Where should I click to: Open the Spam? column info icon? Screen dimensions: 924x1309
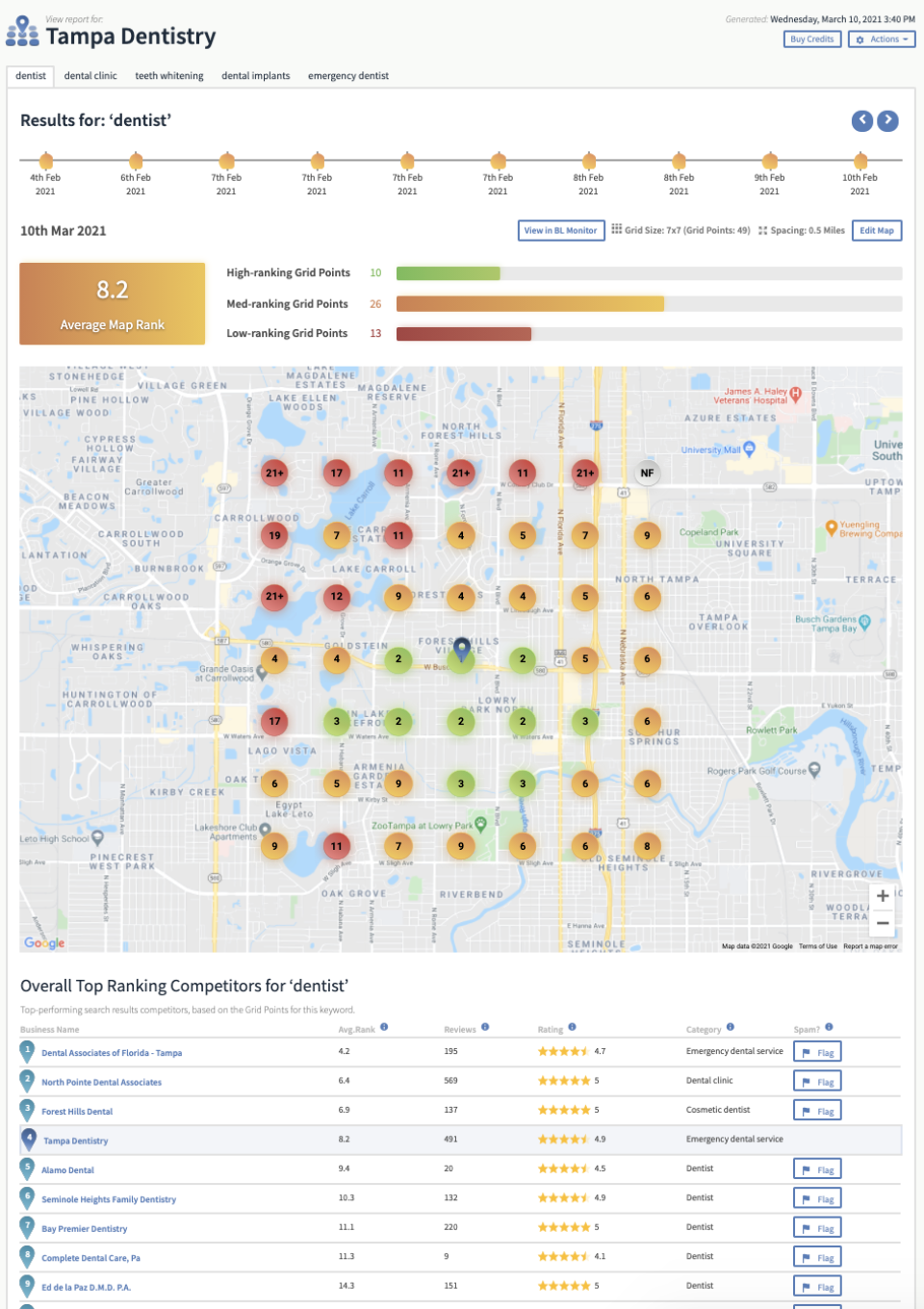[x=829, y=1027]
